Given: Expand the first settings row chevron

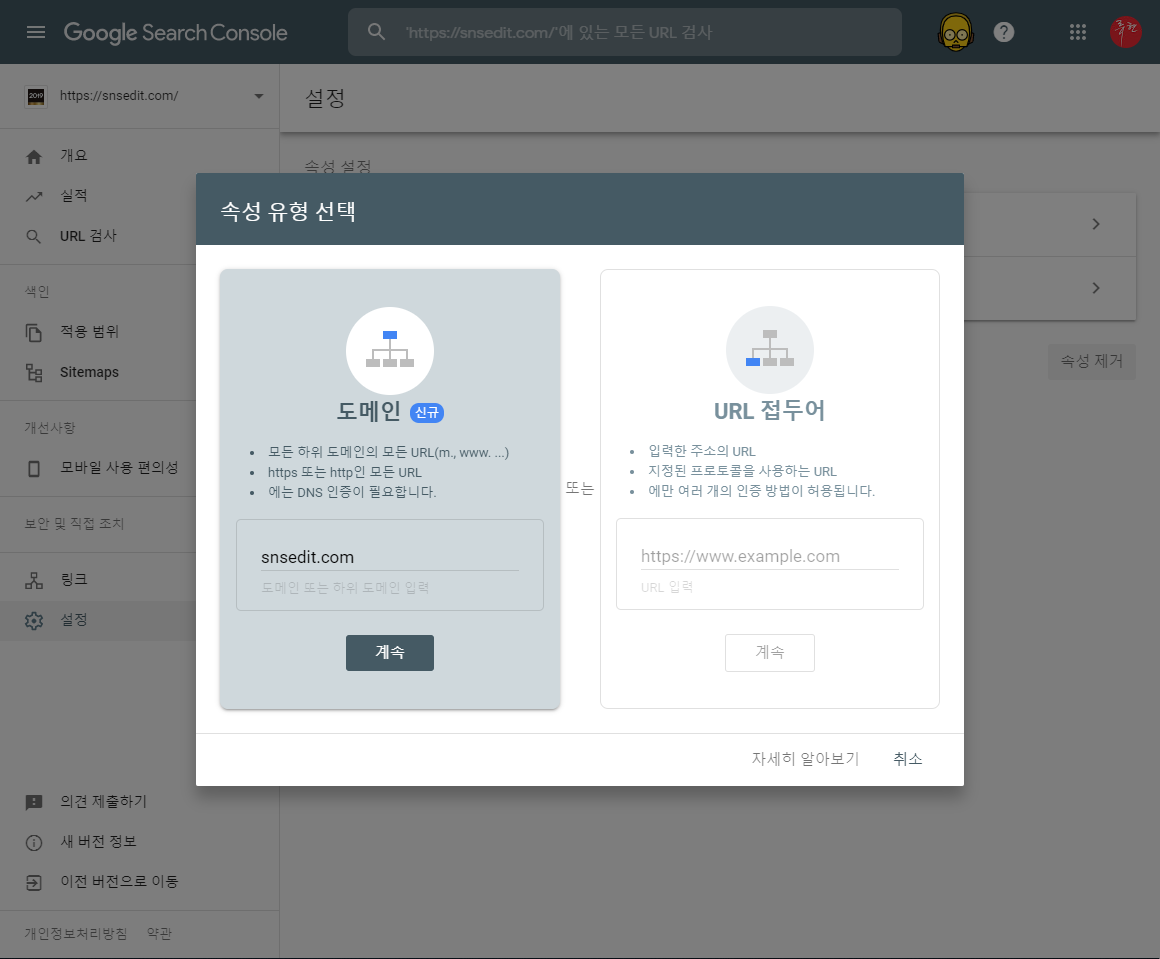Looking at the screenshot, I should click(x=1096, y=224).
